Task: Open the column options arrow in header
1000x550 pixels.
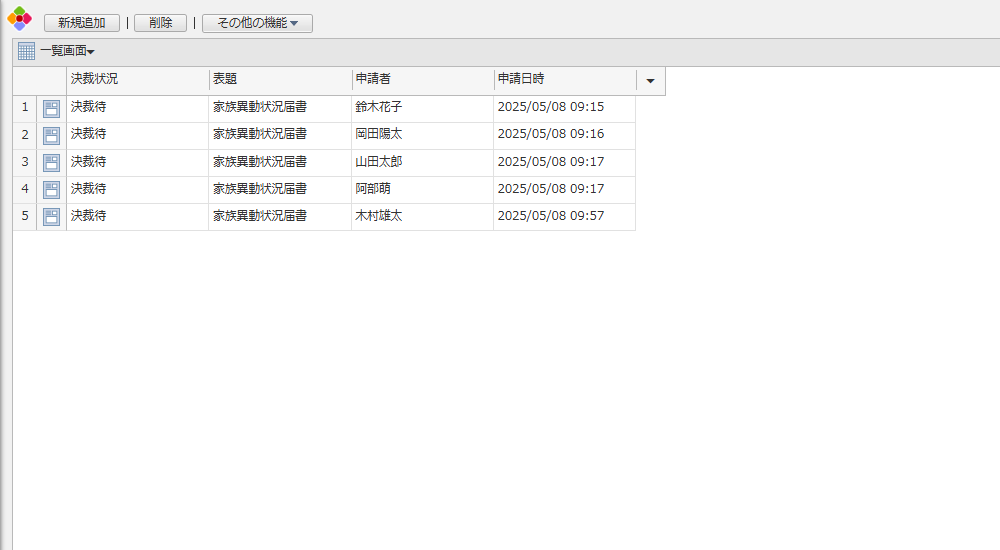Action: [651, 81]
